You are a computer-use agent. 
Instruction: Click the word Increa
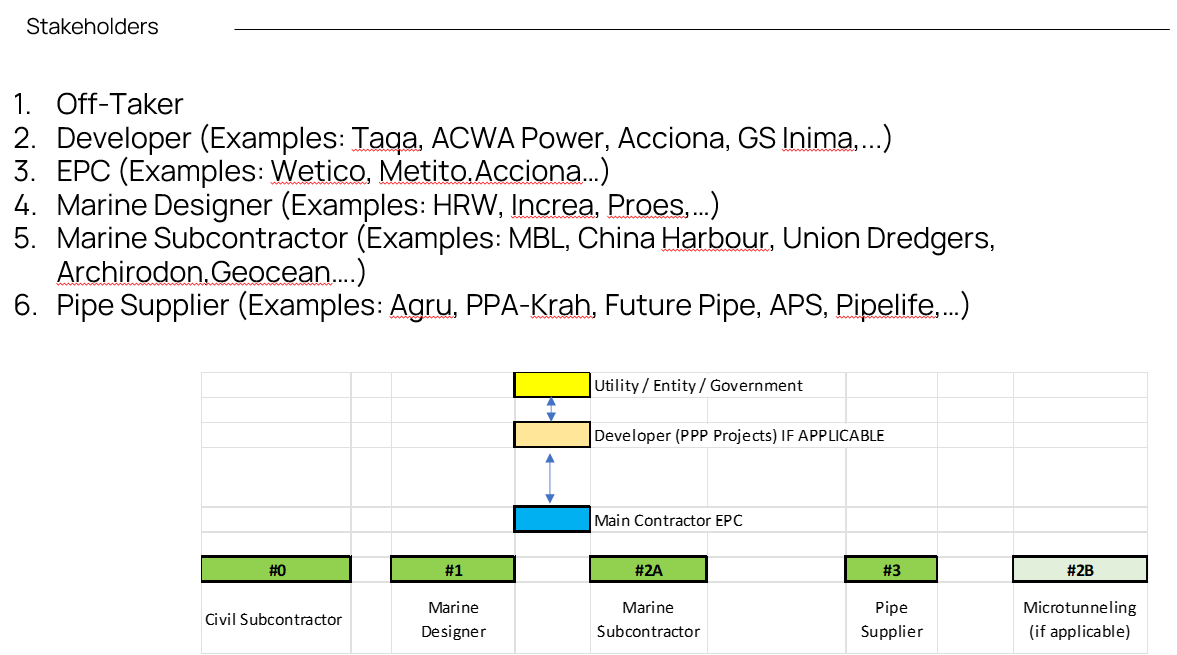coord(552,205)
